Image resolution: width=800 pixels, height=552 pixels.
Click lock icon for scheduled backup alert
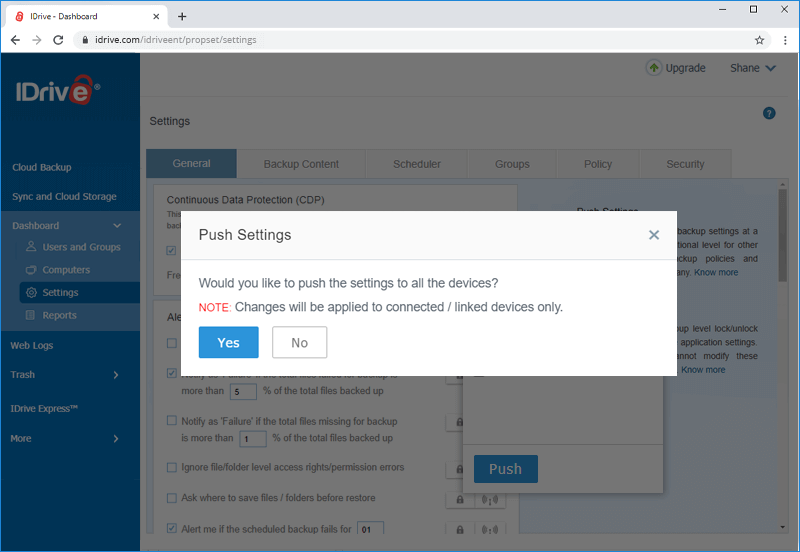pyautogui.click(x=460, y=530)
